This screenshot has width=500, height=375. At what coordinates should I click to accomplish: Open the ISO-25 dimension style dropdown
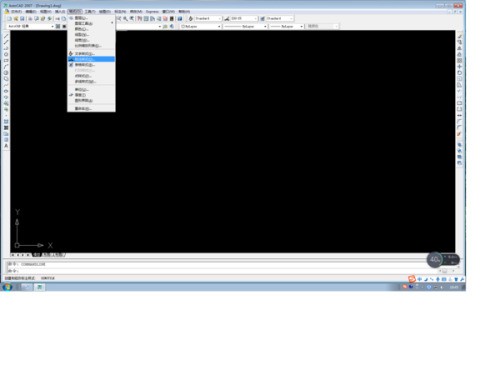[x=244, y=18]
